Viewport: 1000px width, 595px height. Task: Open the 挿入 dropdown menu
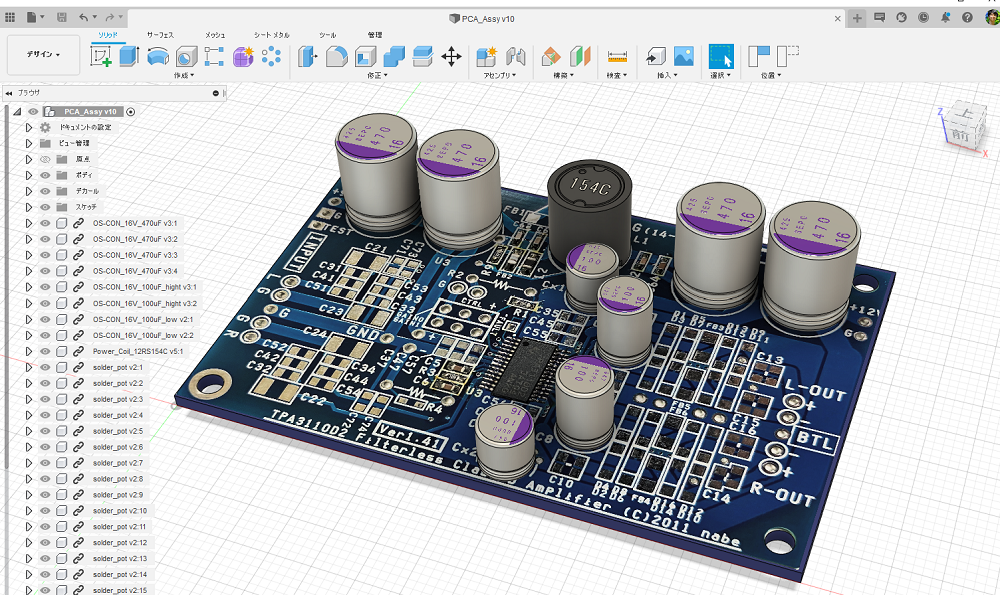(668, 75)
